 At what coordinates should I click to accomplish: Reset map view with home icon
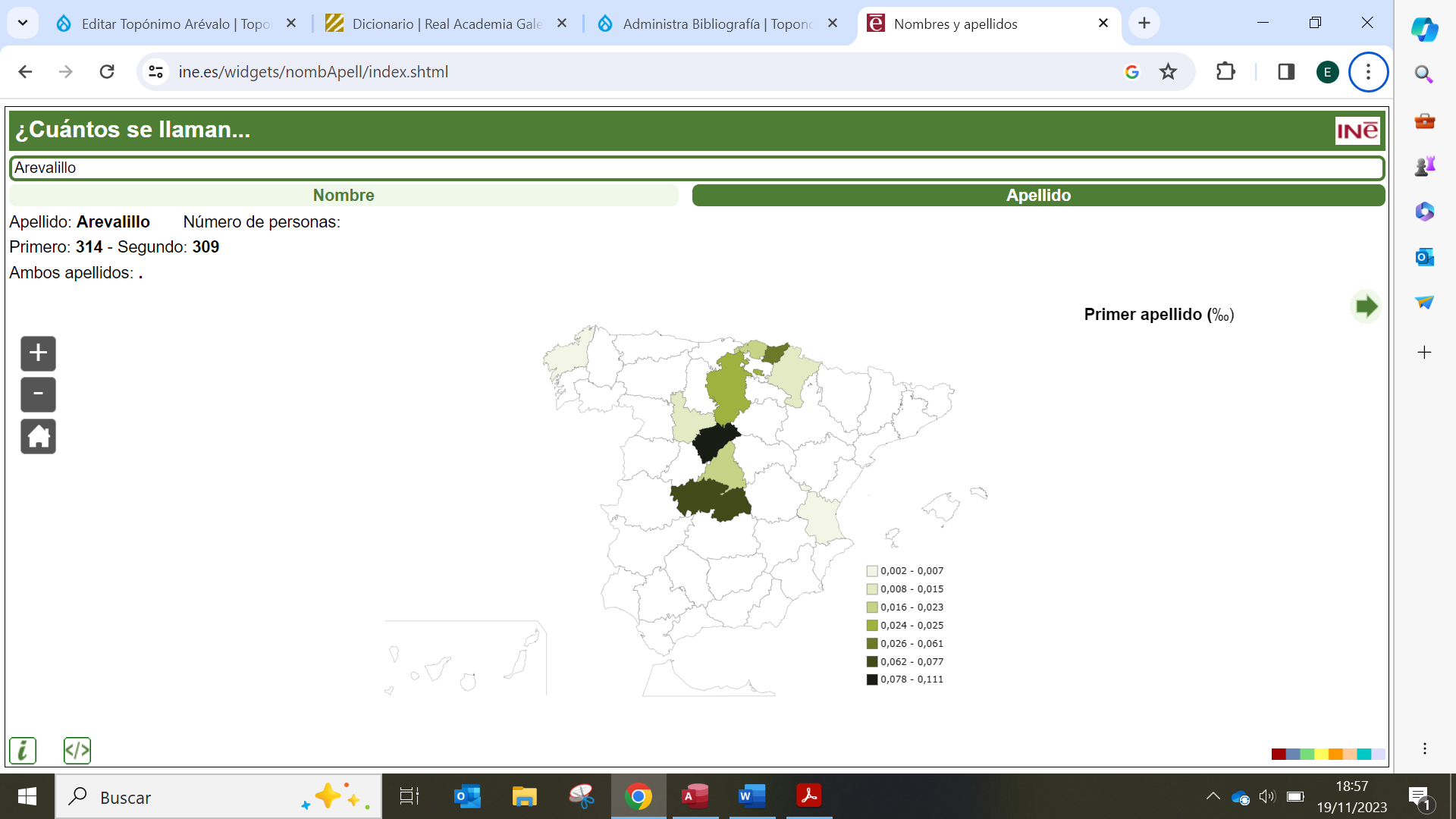point(38,437)
